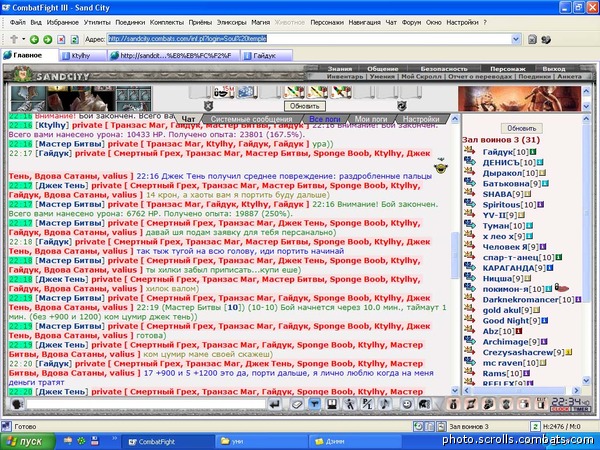Click private message icon beside ДЕНИСЪ

click(x=470, y=162)
